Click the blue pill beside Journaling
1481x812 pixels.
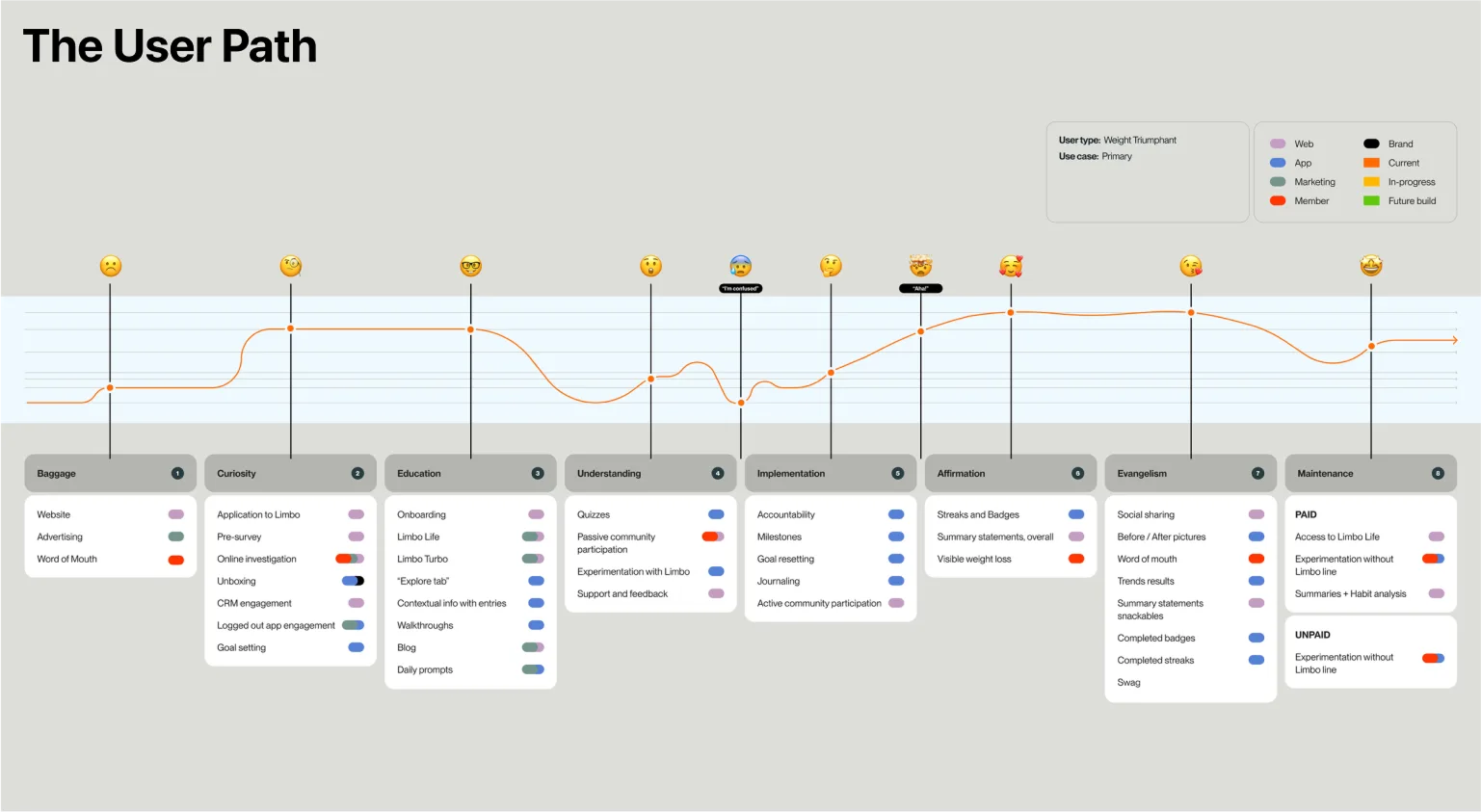896,581
